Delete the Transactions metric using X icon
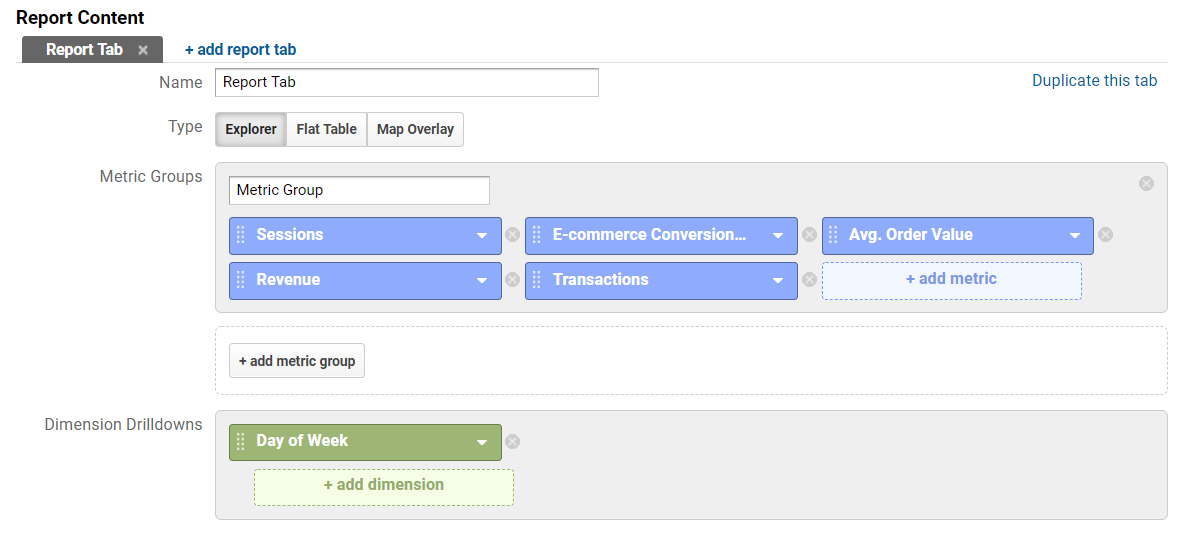Image resolution: width=1184 pixels, height=536 pixels. click(x=809, y=280)
